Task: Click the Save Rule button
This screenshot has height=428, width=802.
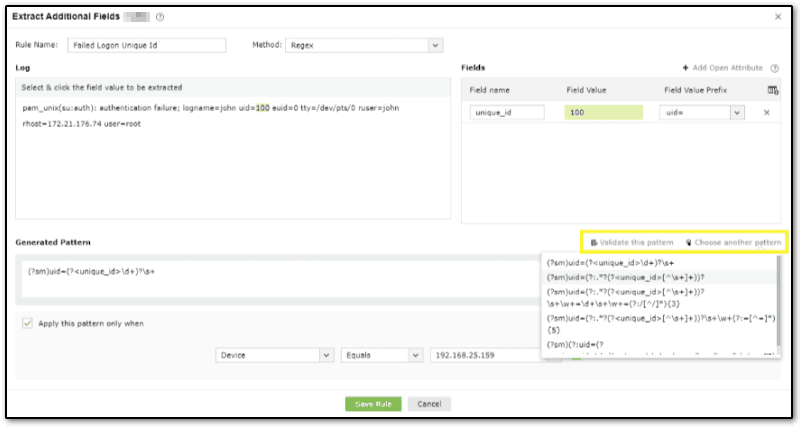Action: pyautogui.click(x=373, y=404)
